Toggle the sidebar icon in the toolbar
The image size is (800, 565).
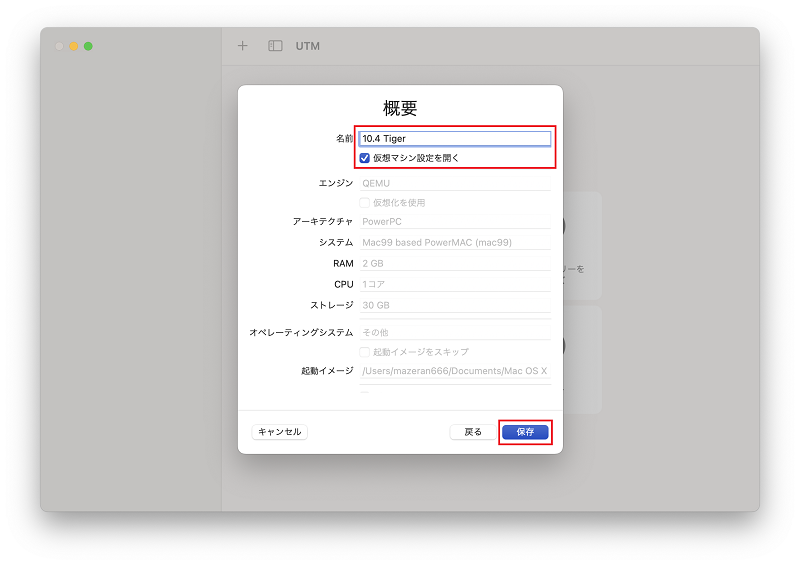pyautogui.click(x=275, y=46)
